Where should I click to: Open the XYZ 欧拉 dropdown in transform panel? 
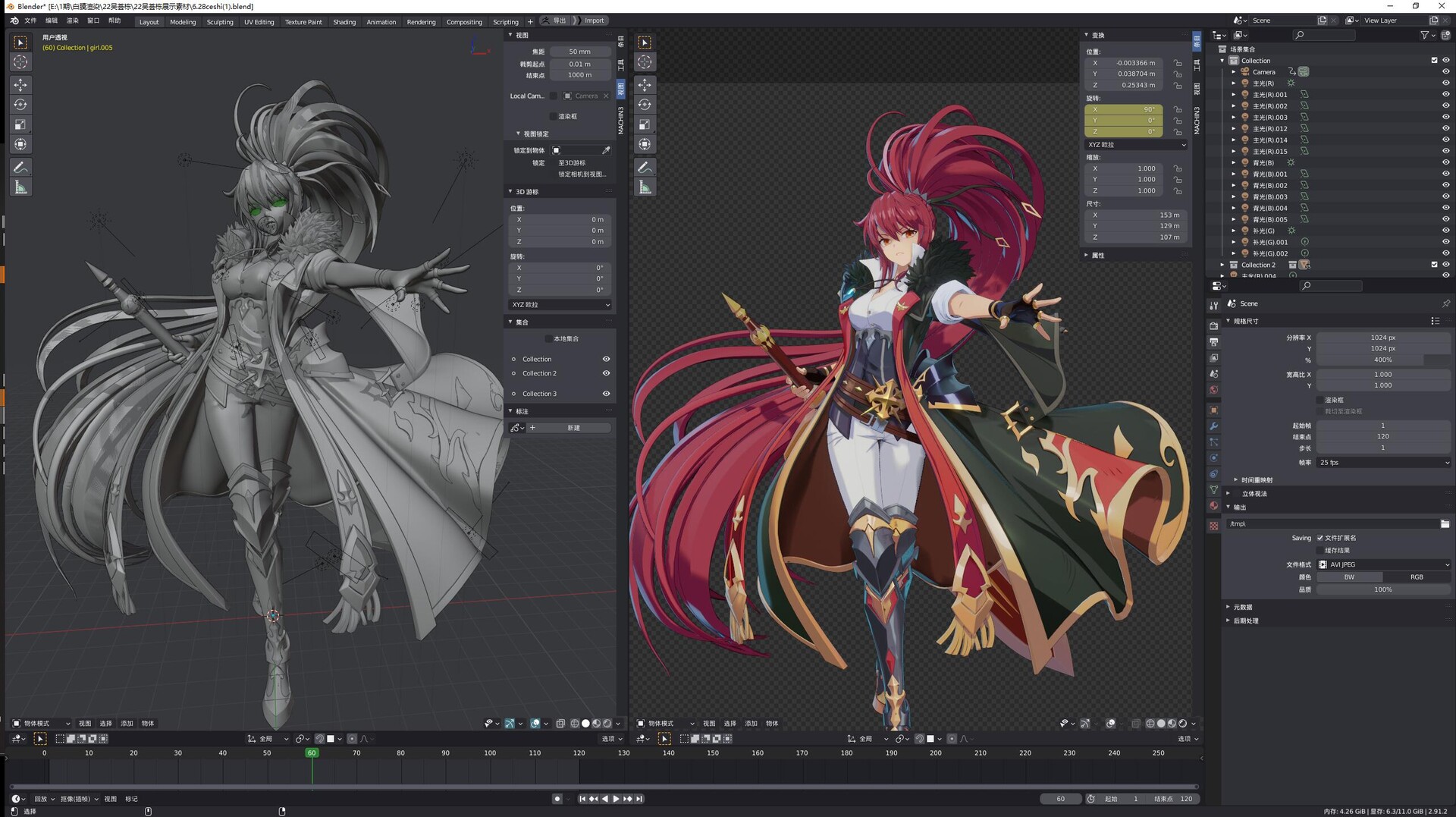click(x=1136, y=145)
